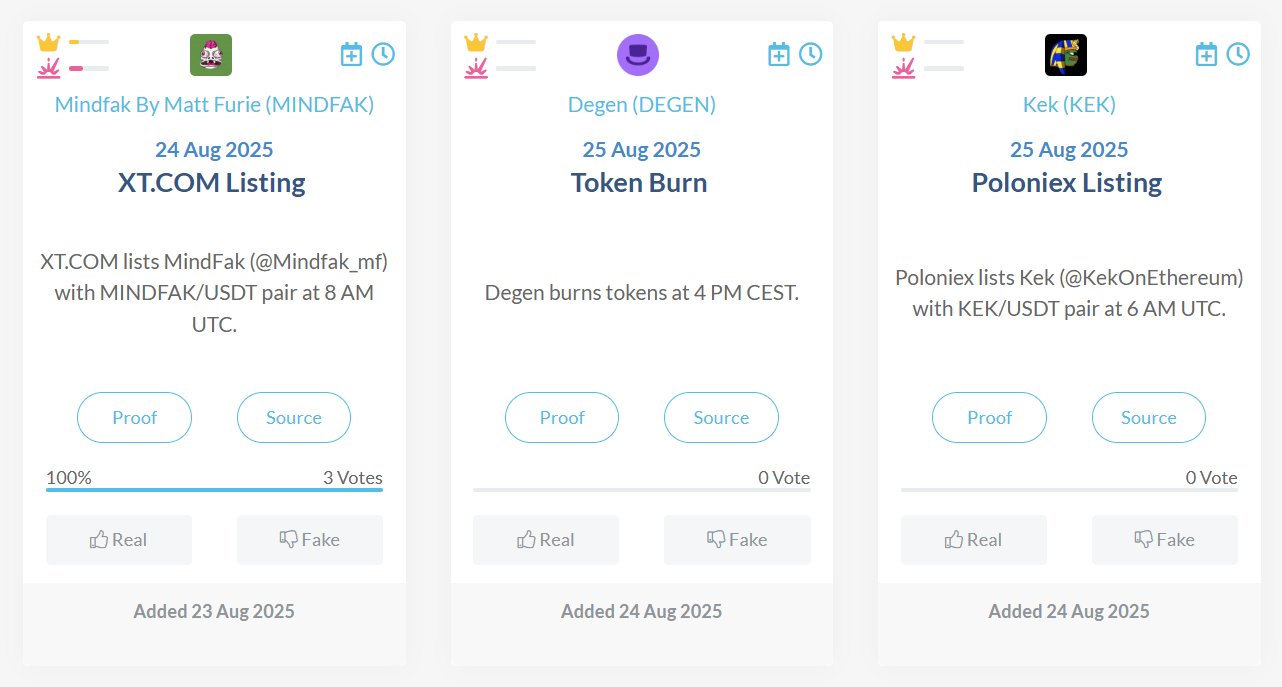Viewport: 1282px width, 687px height.
Task: Click the calendar-plus icon on Kek card
Action: pos(1207,54)
